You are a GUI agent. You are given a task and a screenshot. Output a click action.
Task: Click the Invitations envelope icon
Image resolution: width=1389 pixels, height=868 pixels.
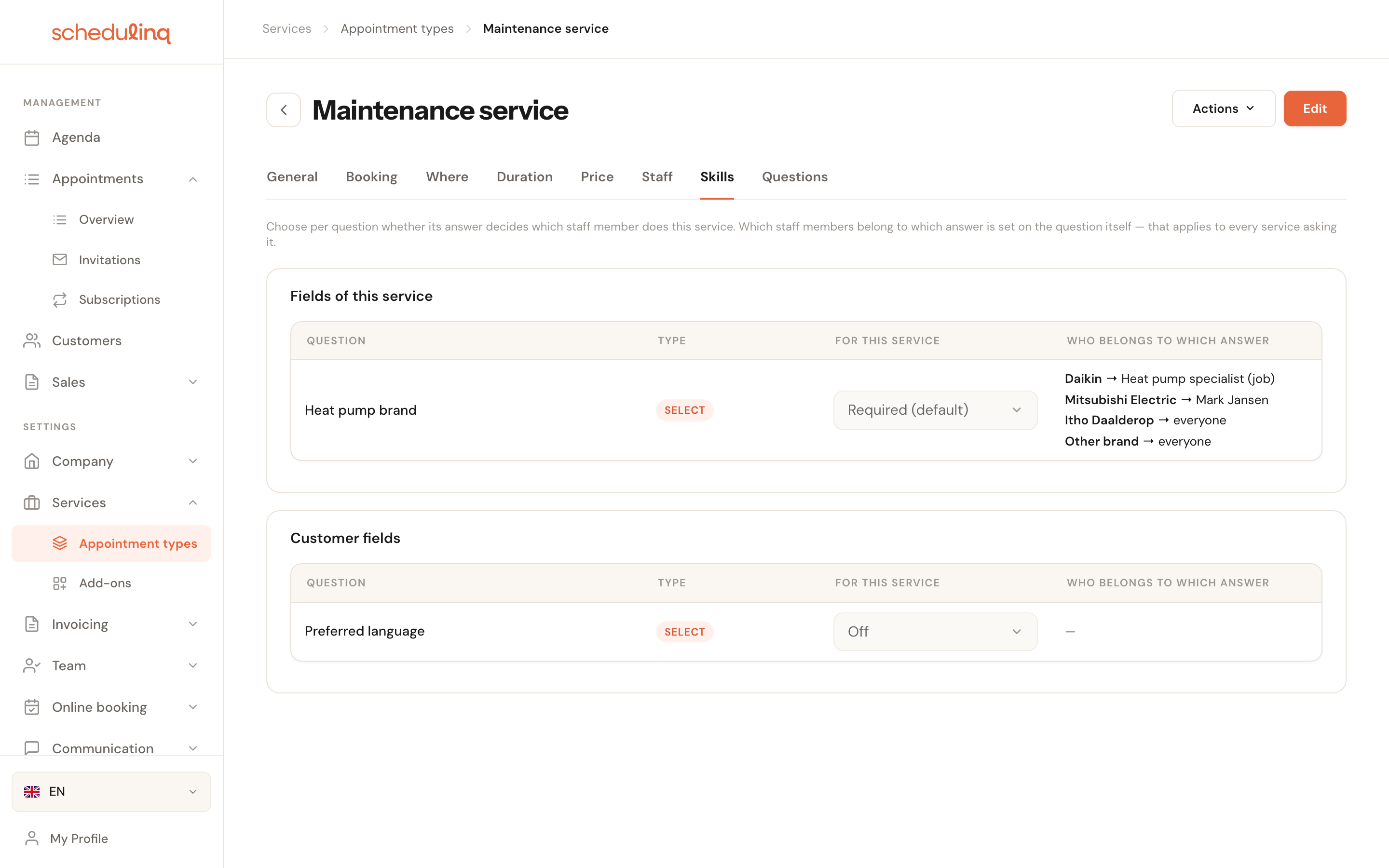pyautogui.click(x=60, y=259)
